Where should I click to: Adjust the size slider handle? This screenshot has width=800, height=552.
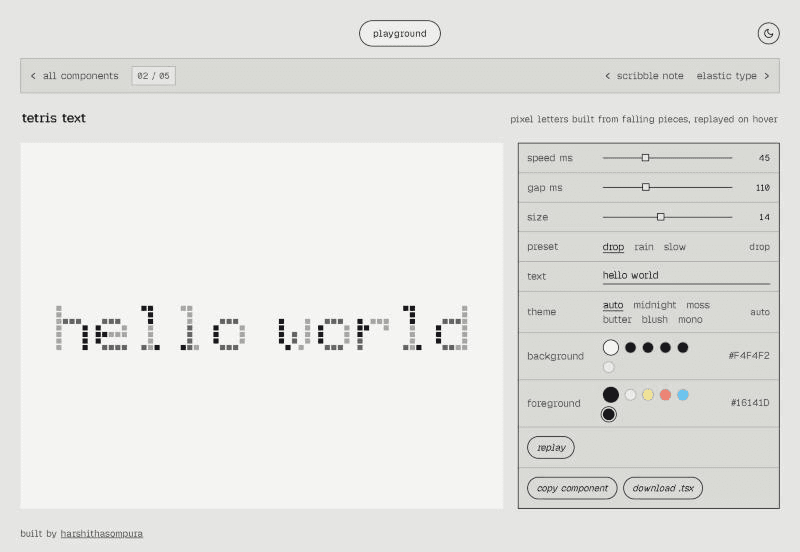661,217
